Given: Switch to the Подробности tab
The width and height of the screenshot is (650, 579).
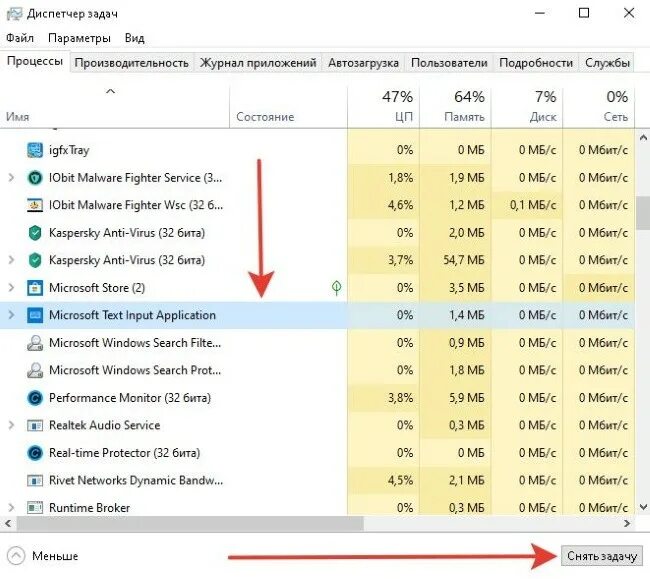Looking at the screenshot, I should [x=536, y=63].
